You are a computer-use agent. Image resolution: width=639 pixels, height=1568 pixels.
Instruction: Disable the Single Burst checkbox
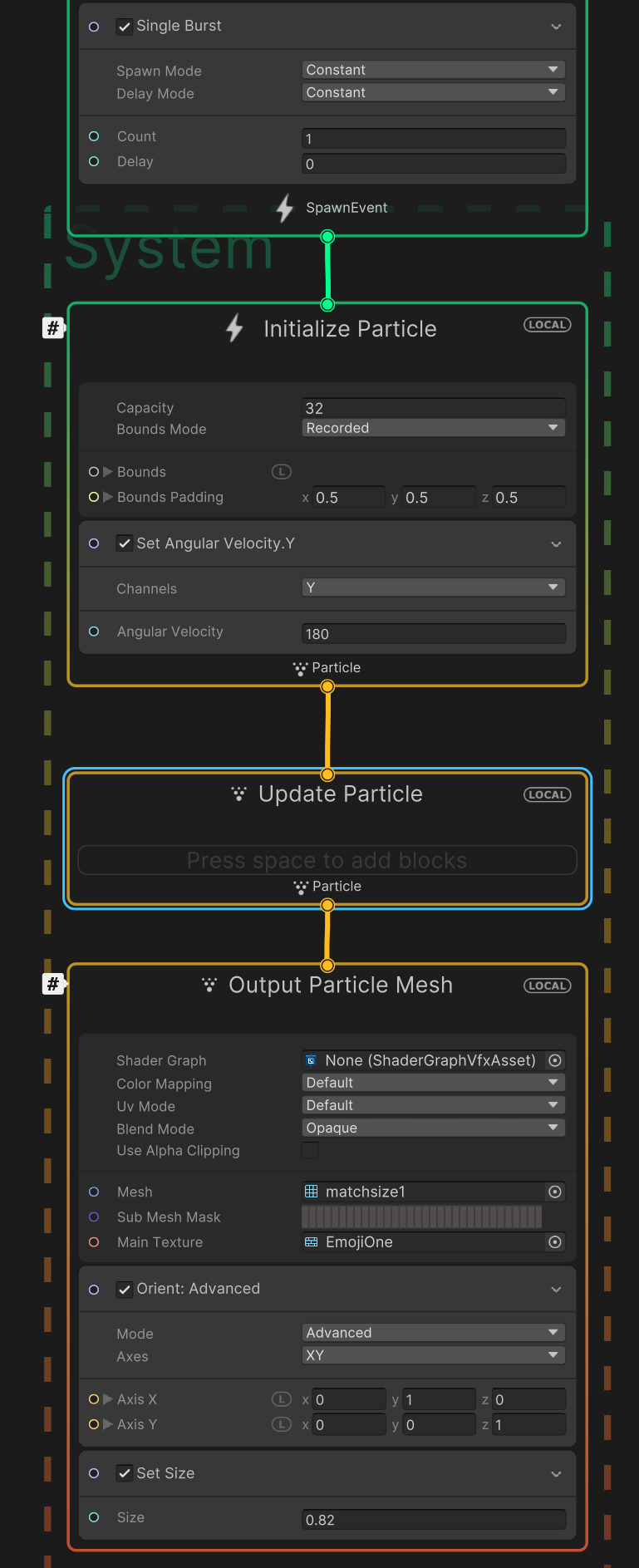(125, 26)
